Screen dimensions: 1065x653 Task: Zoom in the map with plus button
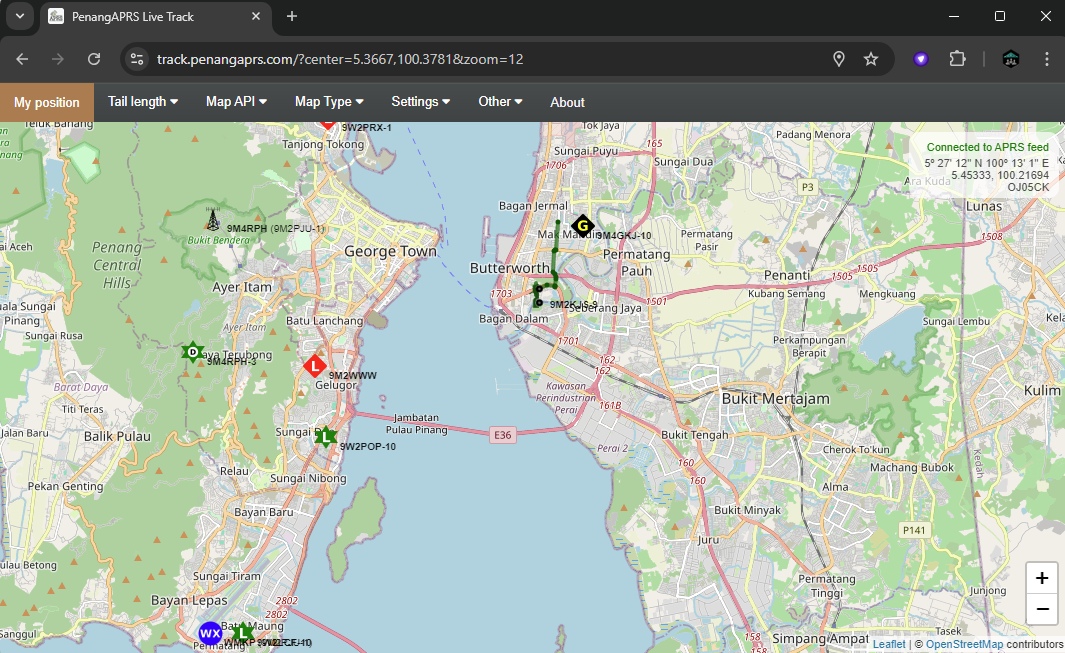pyautogui.click(x=1042, y=578)
